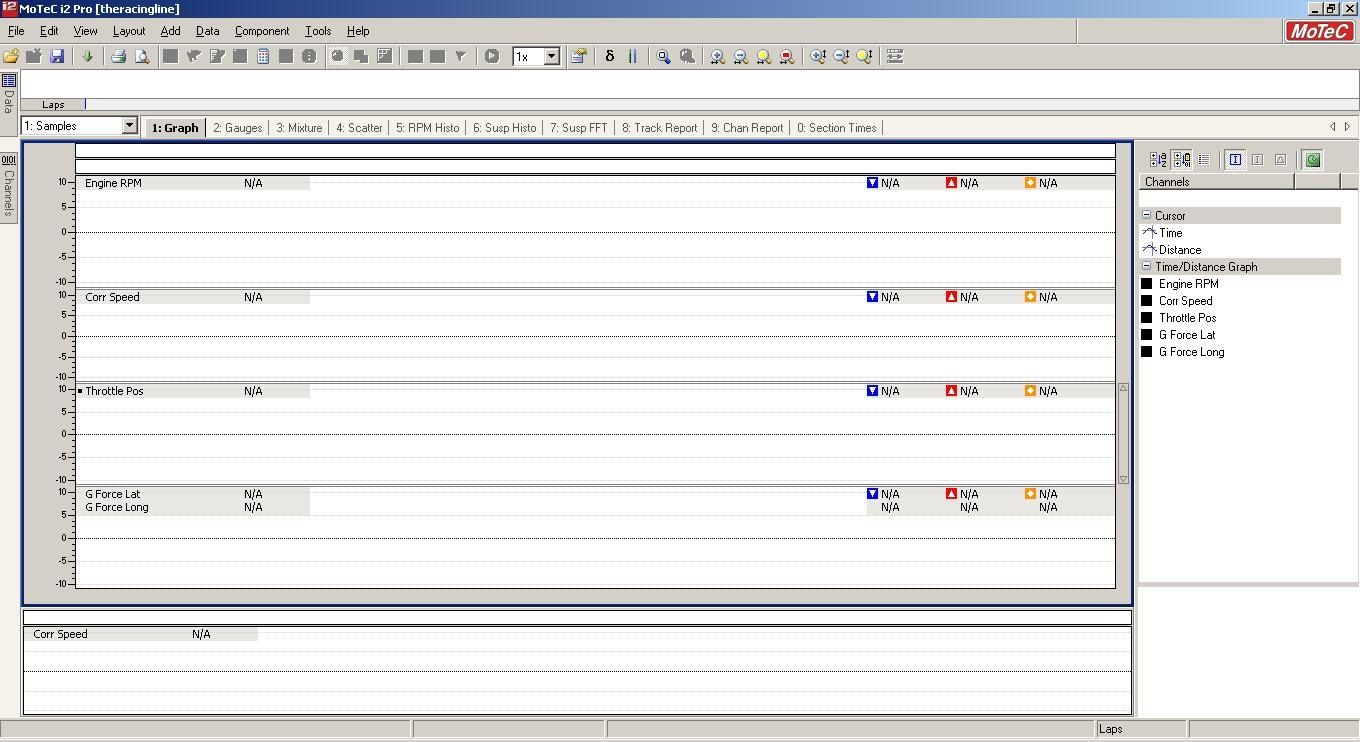Screen dimensions: 1360x742
Task: Click Corr Speed label in bottom graph
Action: pos(60,634)
